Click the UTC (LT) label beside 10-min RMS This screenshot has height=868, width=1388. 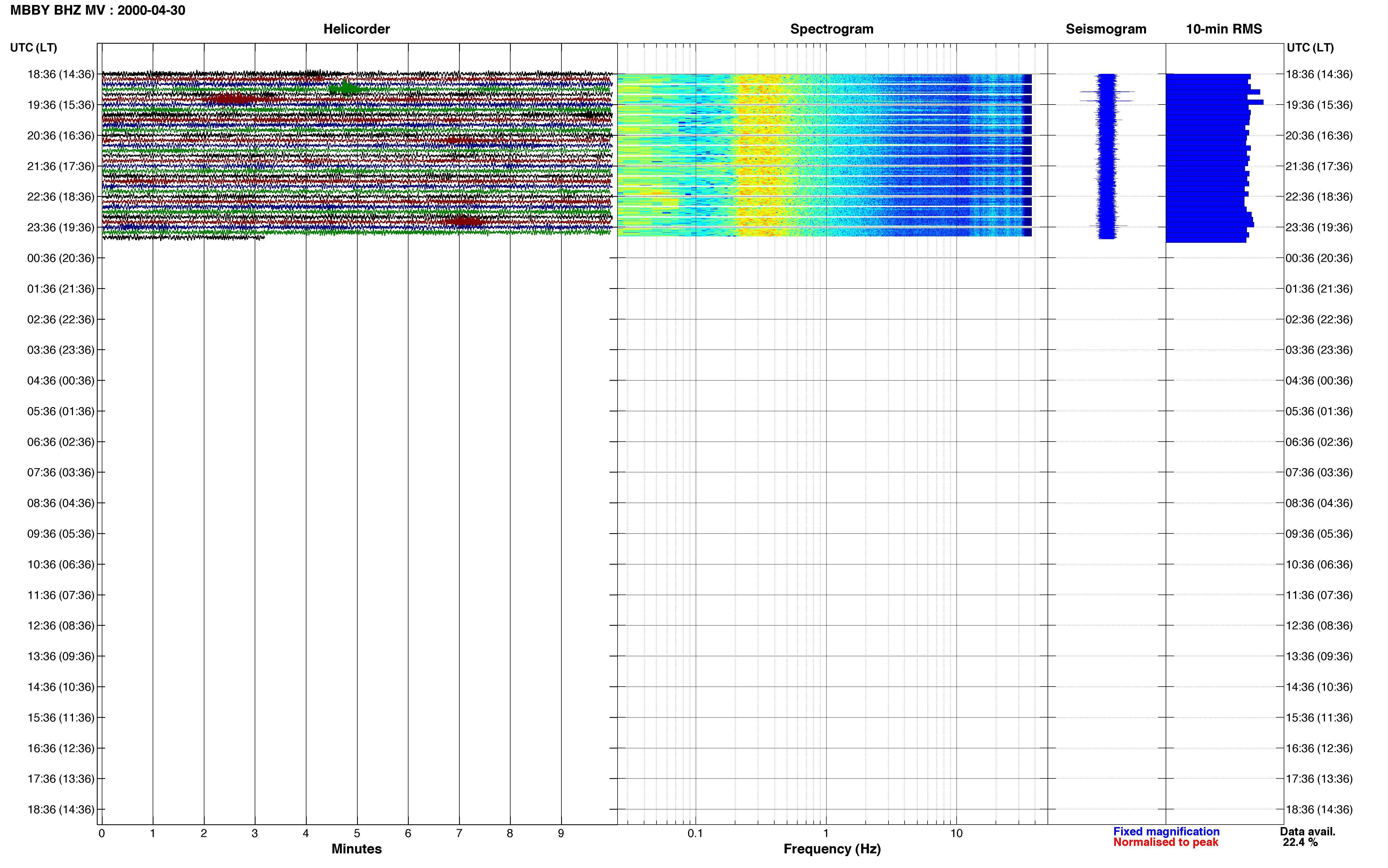click(1310, 48)
